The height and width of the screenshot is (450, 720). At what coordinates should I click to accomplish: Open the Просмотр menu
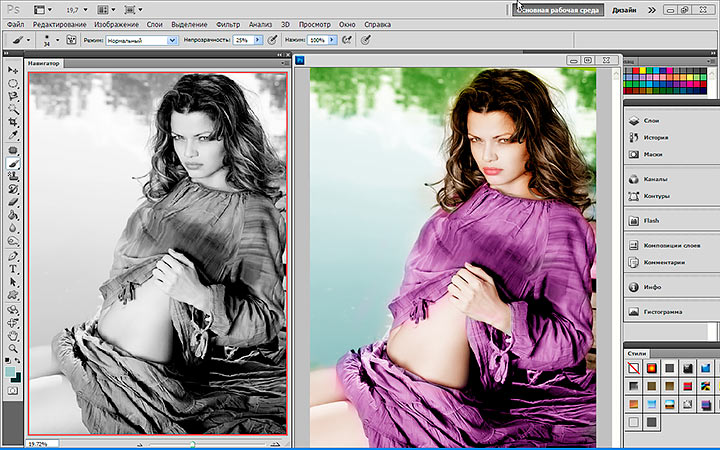[x=315, y=24]
